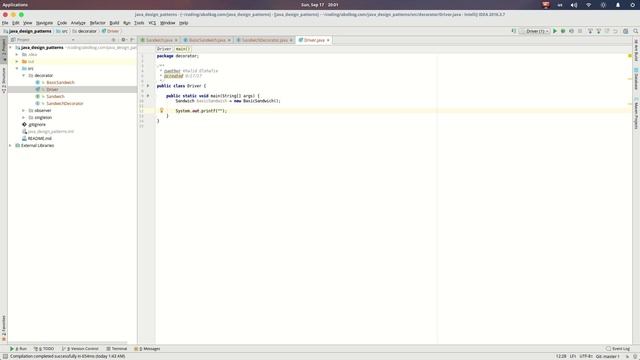The width and height of the screenshot is (640, 360).
Task: Click the main() editor breadcrumb
Action: (182, 49)
